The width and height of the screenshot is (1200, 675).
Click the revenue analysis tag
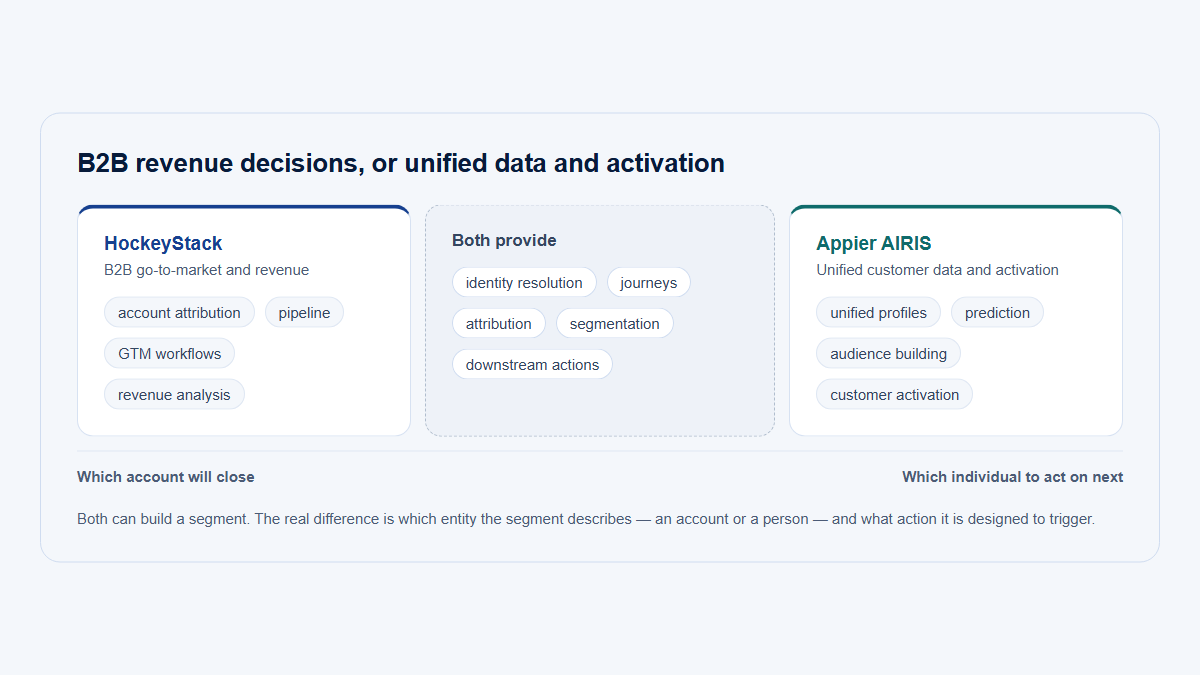(174, 395)
